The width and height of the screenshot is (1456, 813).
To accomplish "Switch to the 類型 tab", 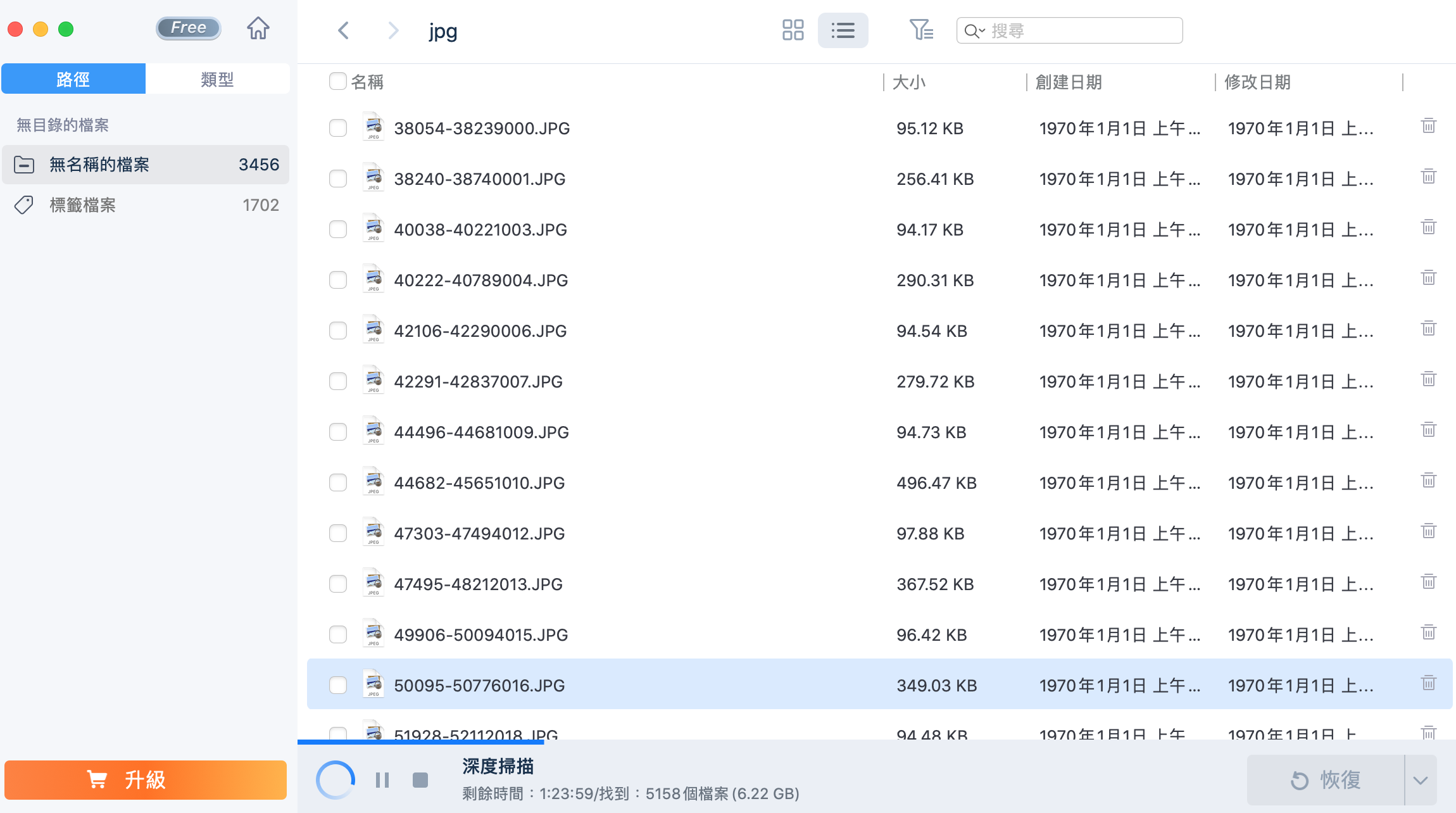I will click(x=218, y=79).
